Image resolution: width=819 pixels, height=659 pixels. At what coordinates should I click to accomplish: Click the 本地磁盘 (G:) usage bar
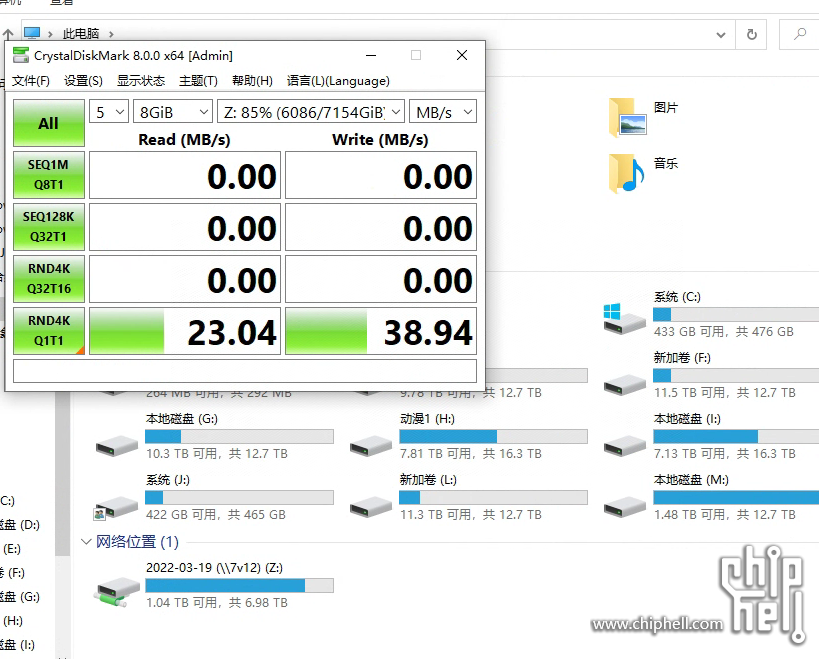coord(239,437)
